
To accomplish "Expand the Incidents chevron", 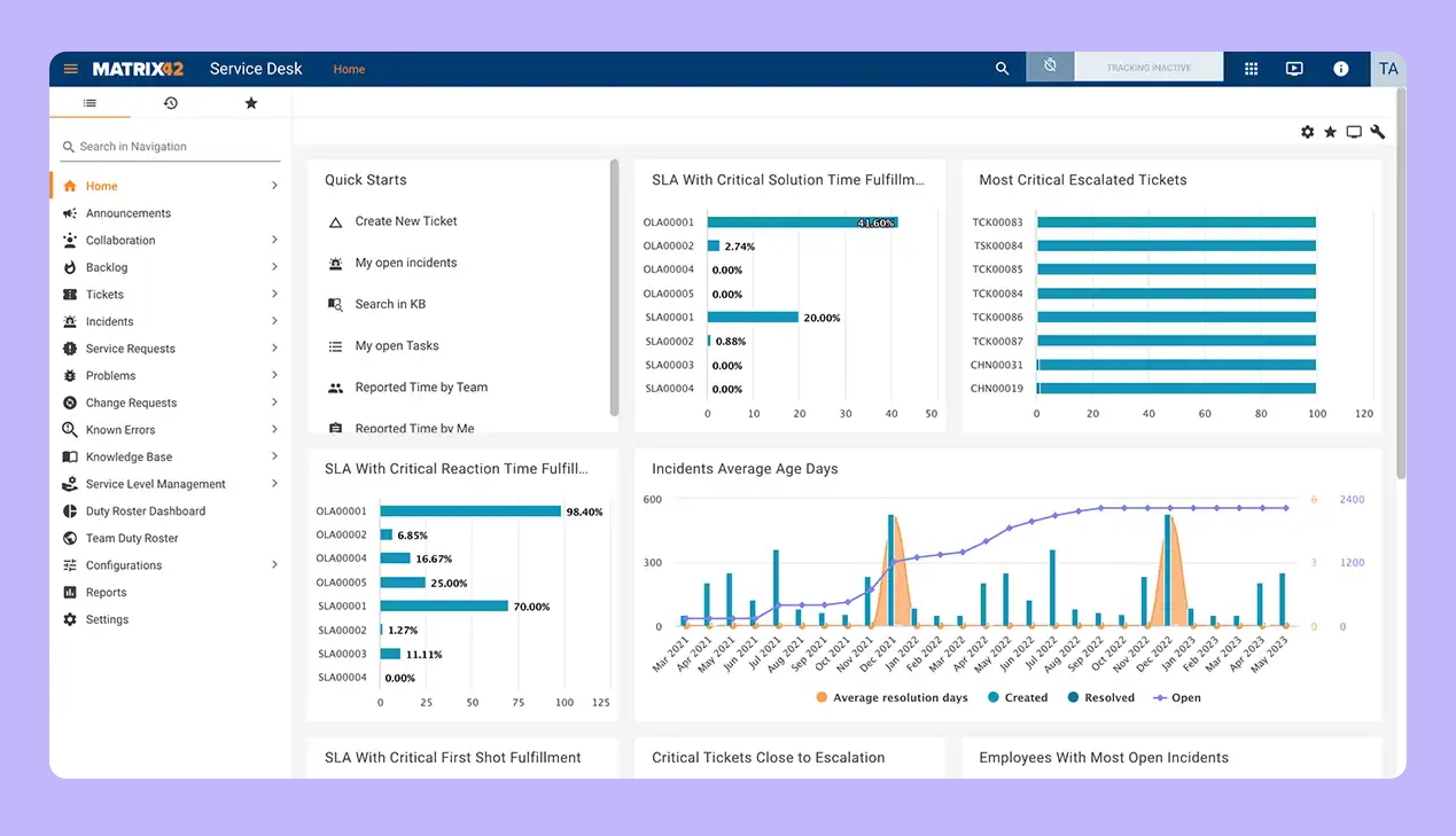I will coord(275,321).
